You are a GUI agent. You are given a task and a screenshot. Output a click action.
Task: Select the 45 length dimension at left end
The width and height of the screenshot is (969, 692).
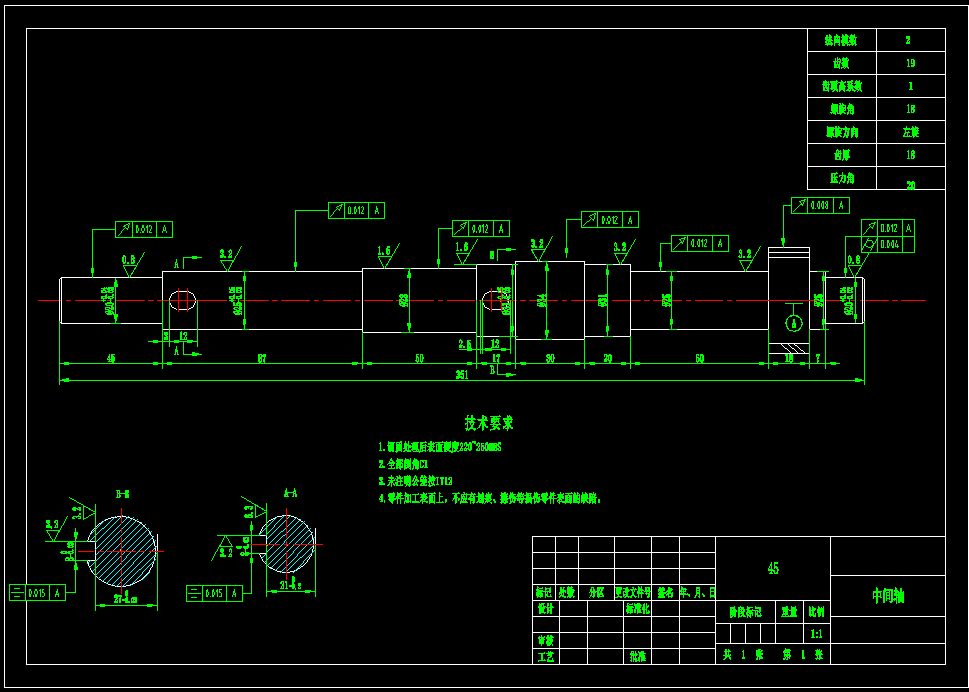pyautogui.click(x=111, y=358)
